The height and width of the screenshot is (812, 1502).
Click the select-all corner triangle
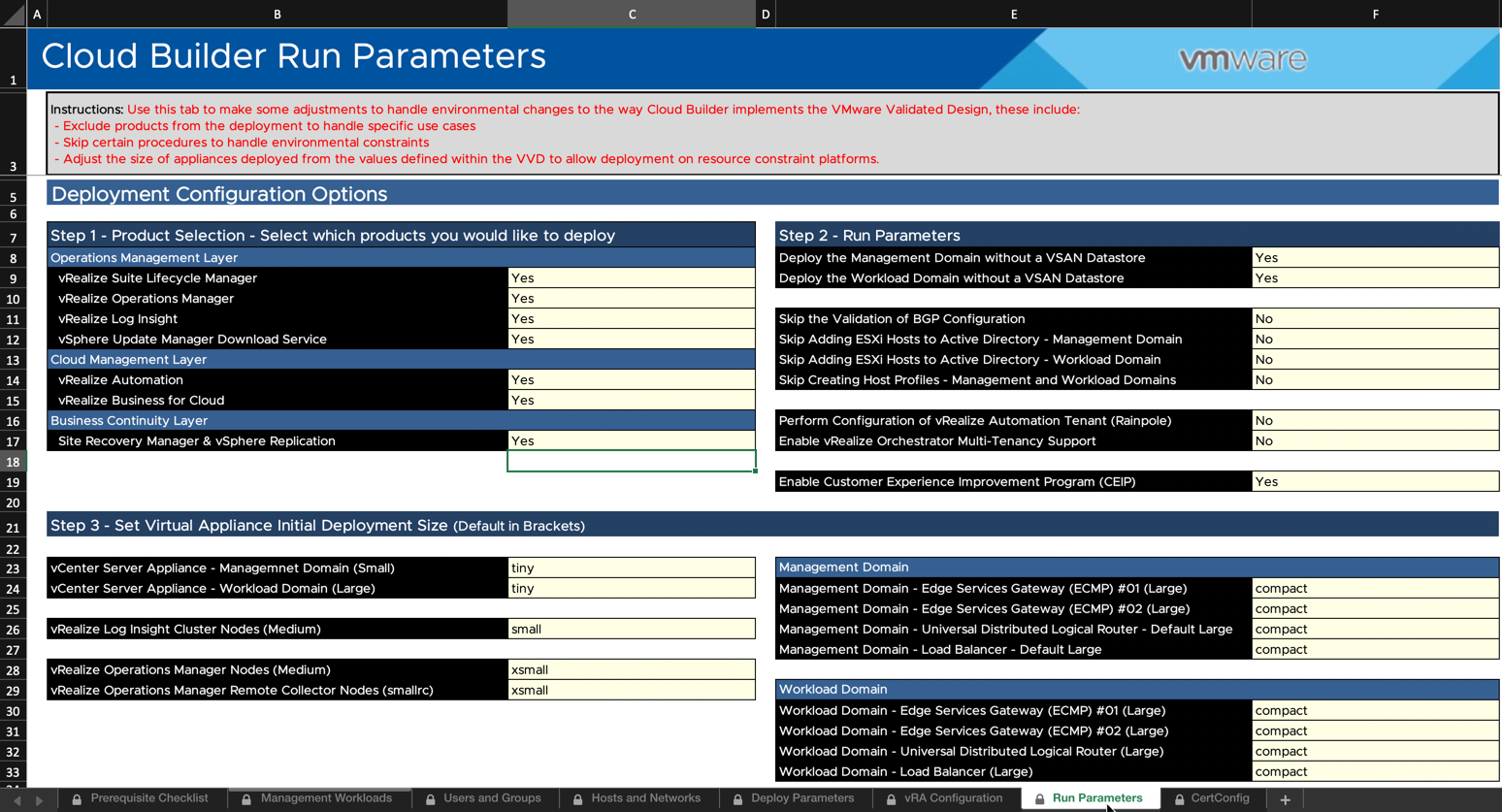click(x=14, y=15)
